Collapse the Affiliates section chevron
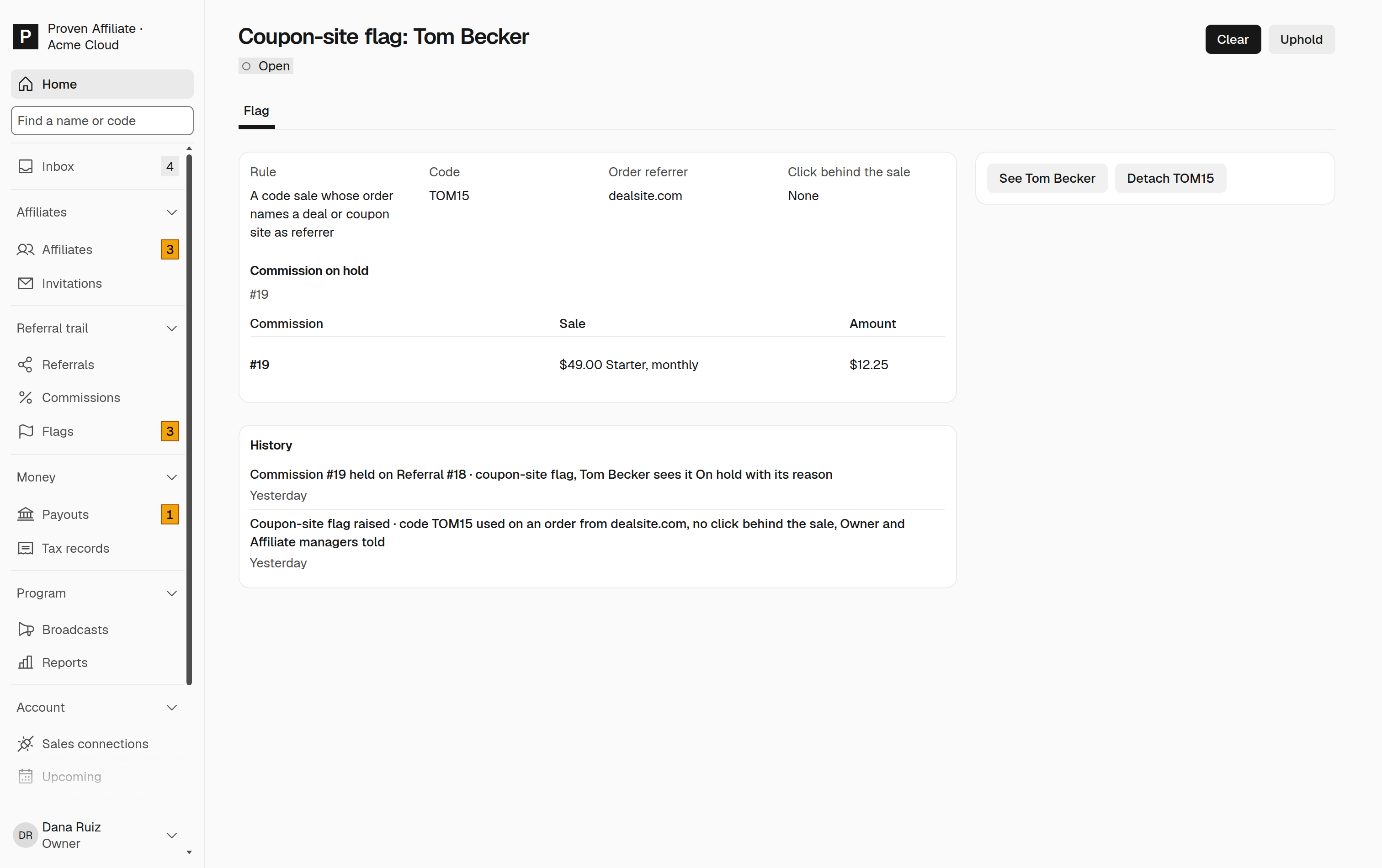Screen dimensions: 1382x868 [171, 212]
